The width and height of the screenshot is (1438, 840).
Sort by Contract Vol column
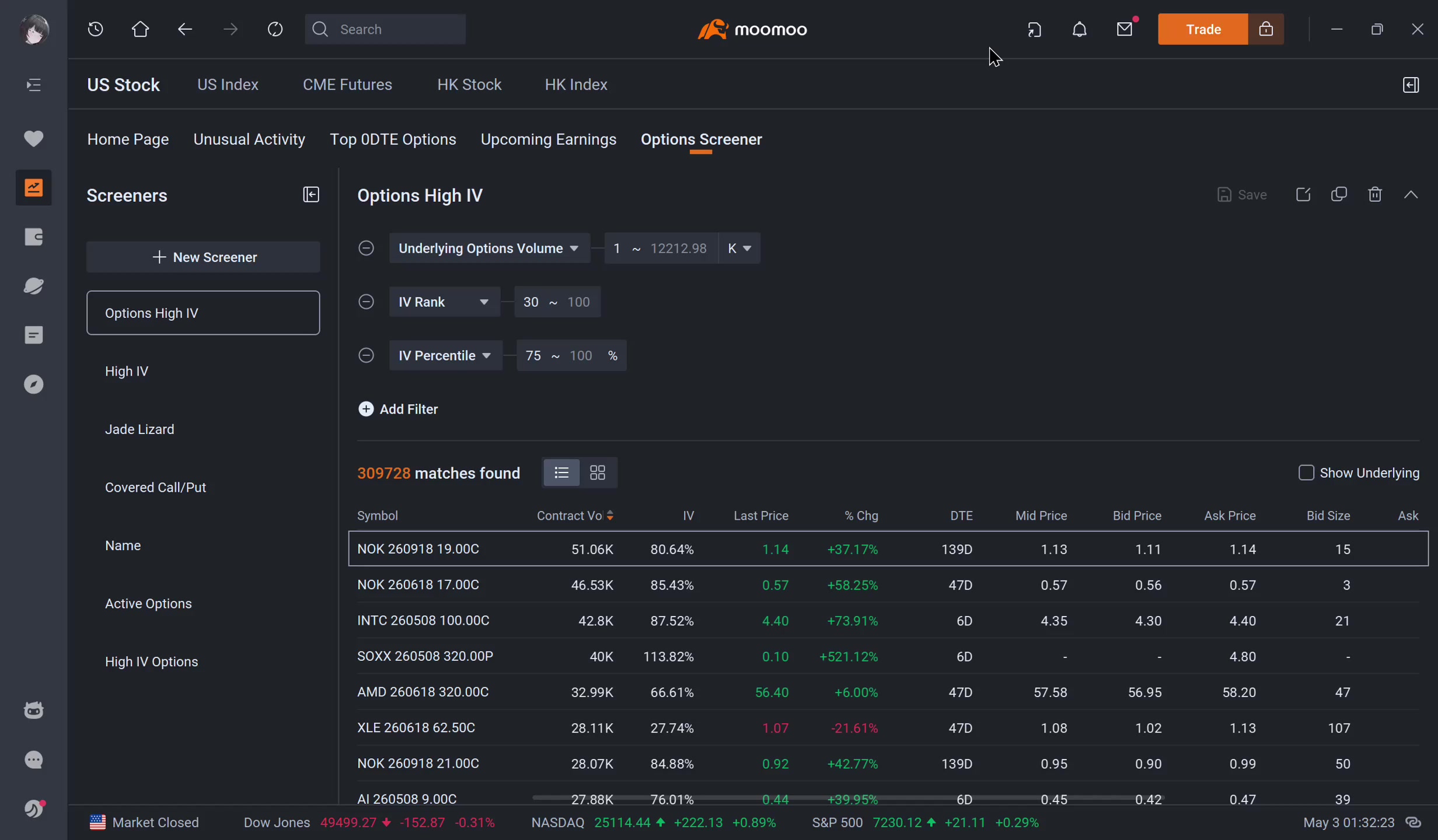click(574, 516)
